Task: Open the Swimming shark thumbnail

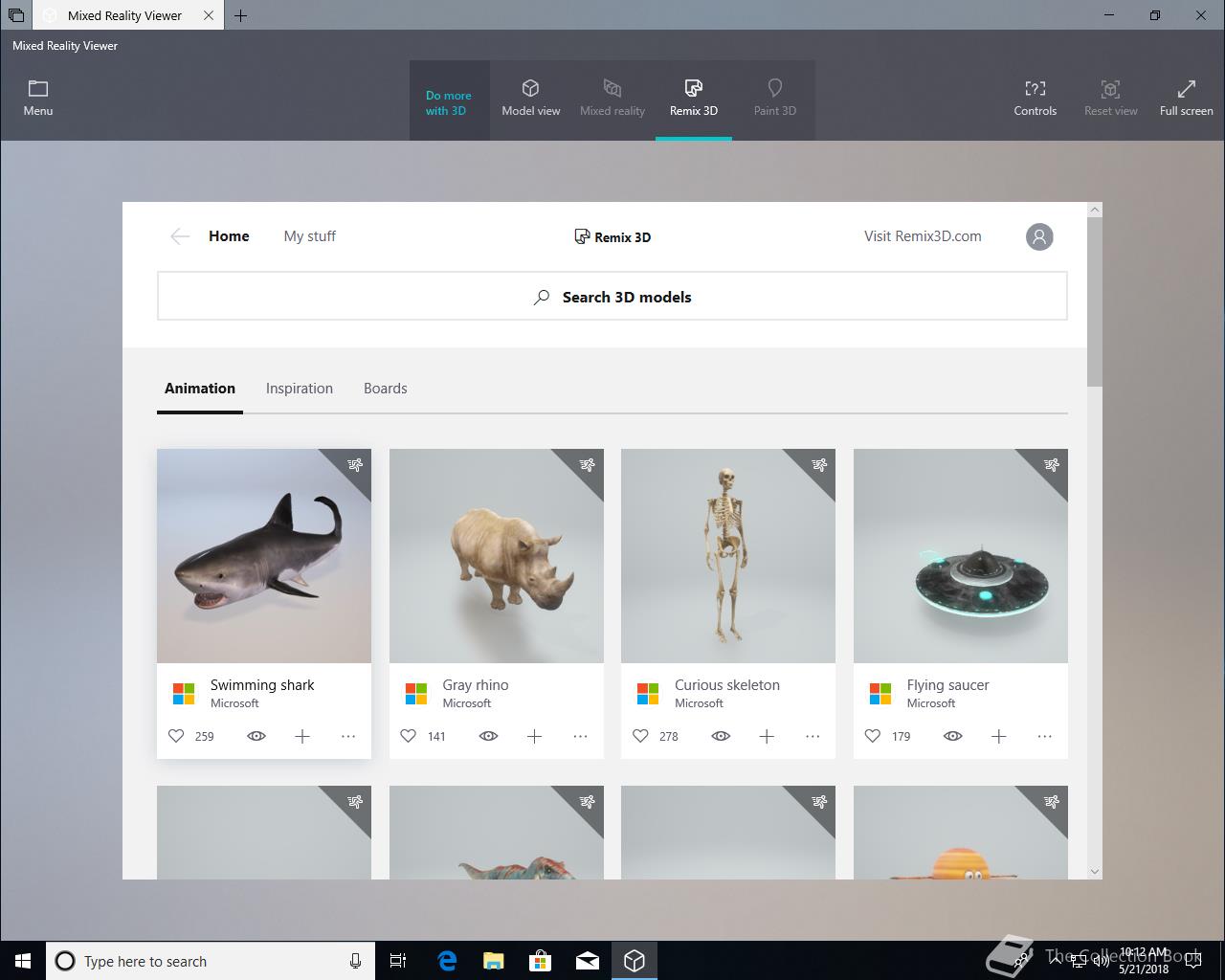Action: [x=264, y=556]
